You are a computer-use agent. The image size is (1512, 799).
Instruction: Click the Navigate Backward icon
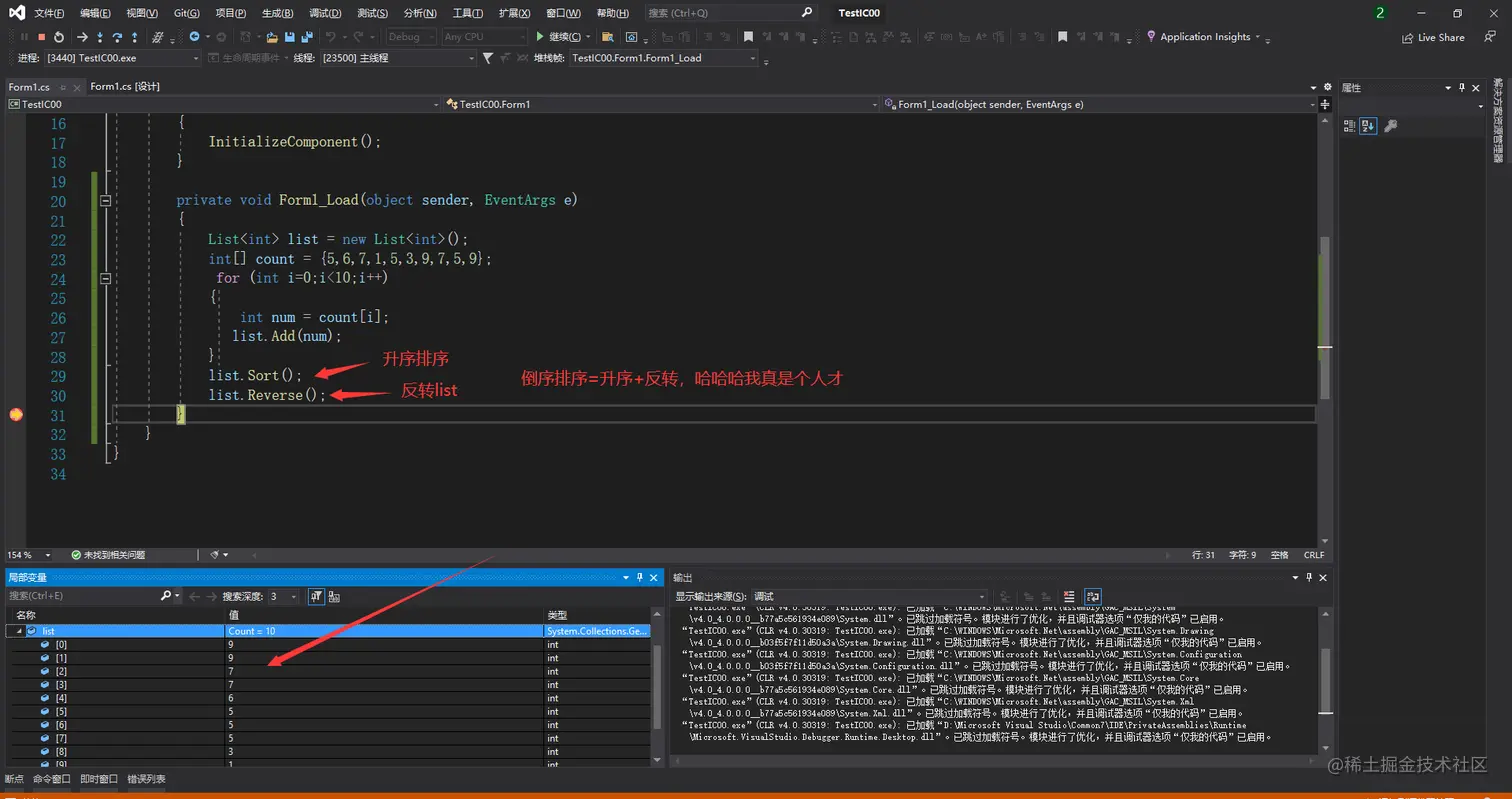pos(194,37)
